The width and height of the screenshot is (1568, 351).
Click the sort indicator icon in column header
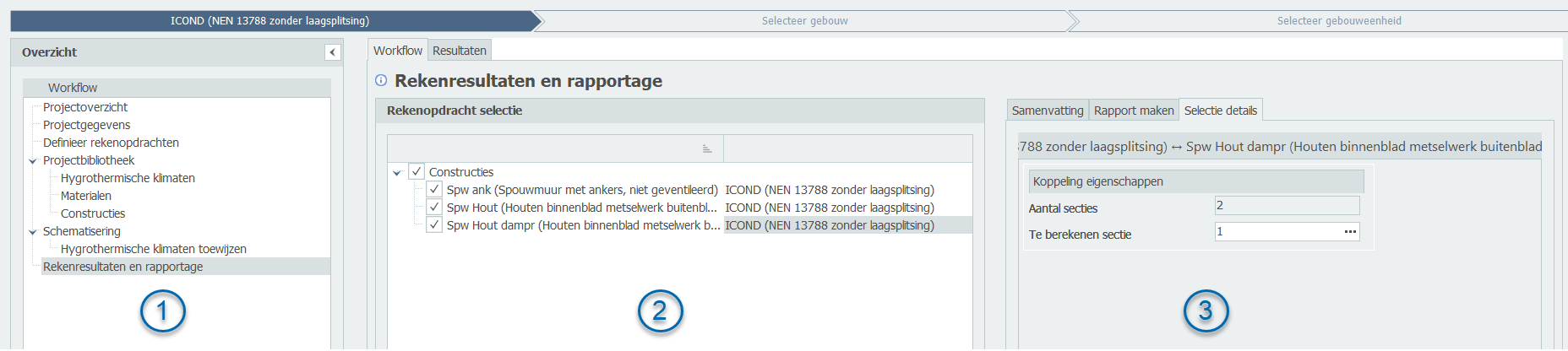coord(707,148)
